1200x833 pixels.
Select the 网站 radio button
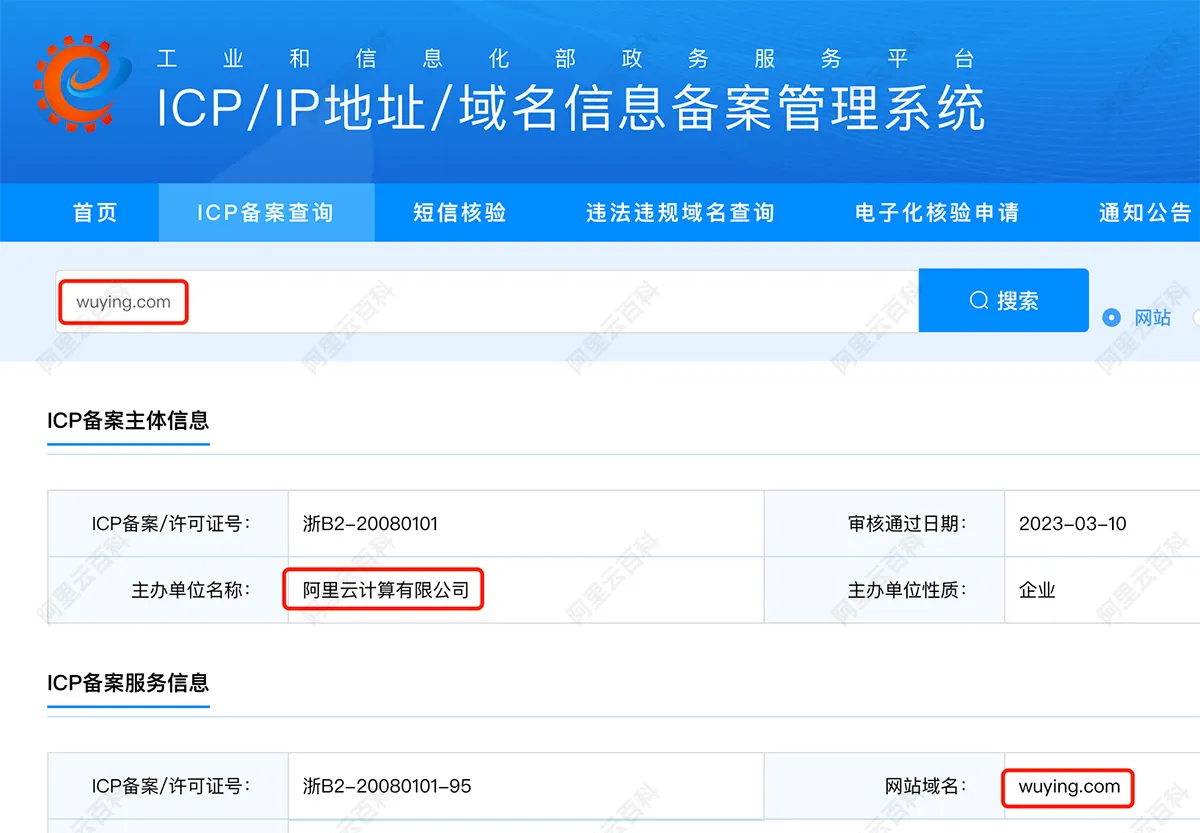tap(1110, 316)
